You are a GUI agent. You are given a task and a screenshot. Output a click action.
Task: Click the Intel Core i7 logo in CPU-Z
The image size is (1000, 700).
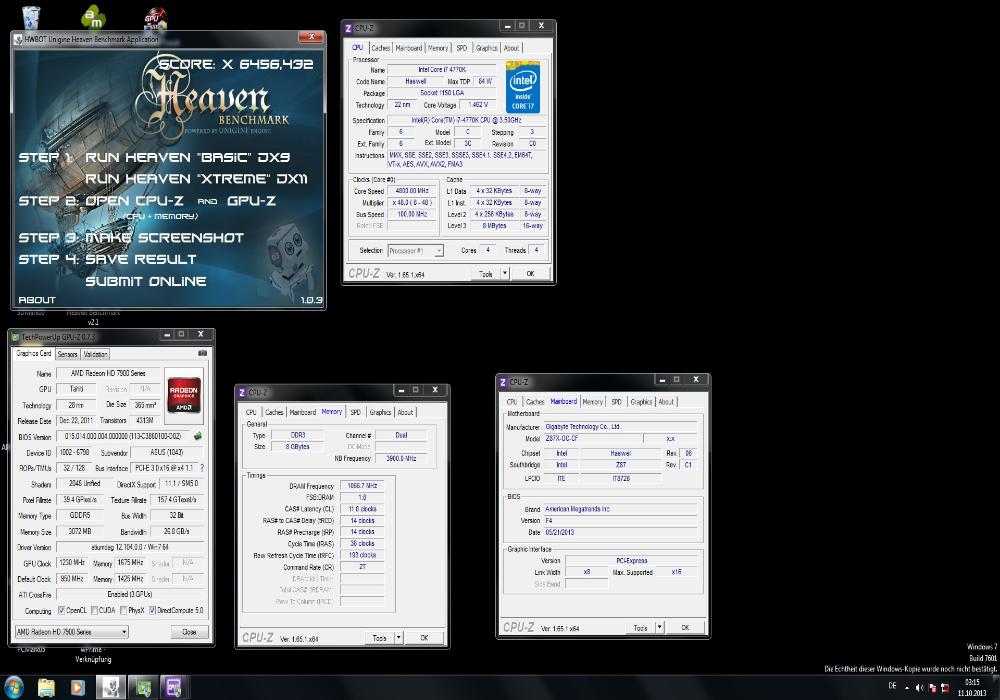pyautogui.click(x=523, y=87)
